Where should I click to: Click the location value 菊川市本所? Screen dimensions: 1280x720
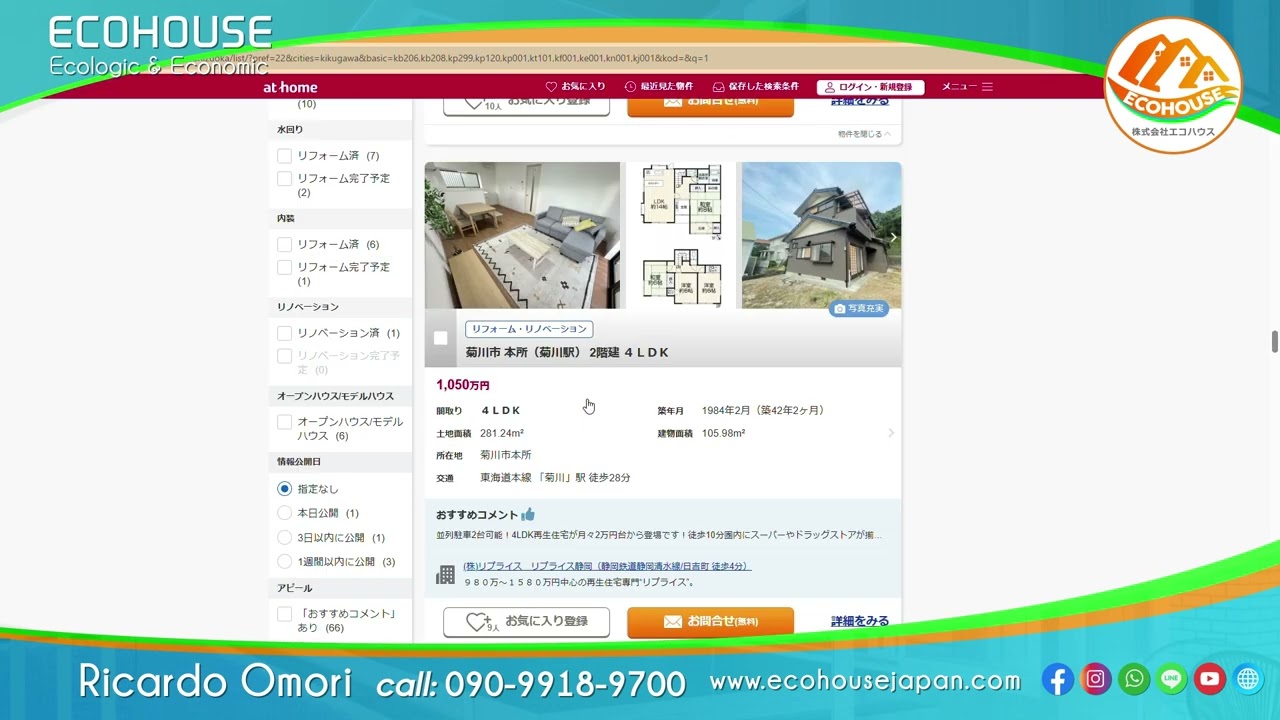point(506,455)
